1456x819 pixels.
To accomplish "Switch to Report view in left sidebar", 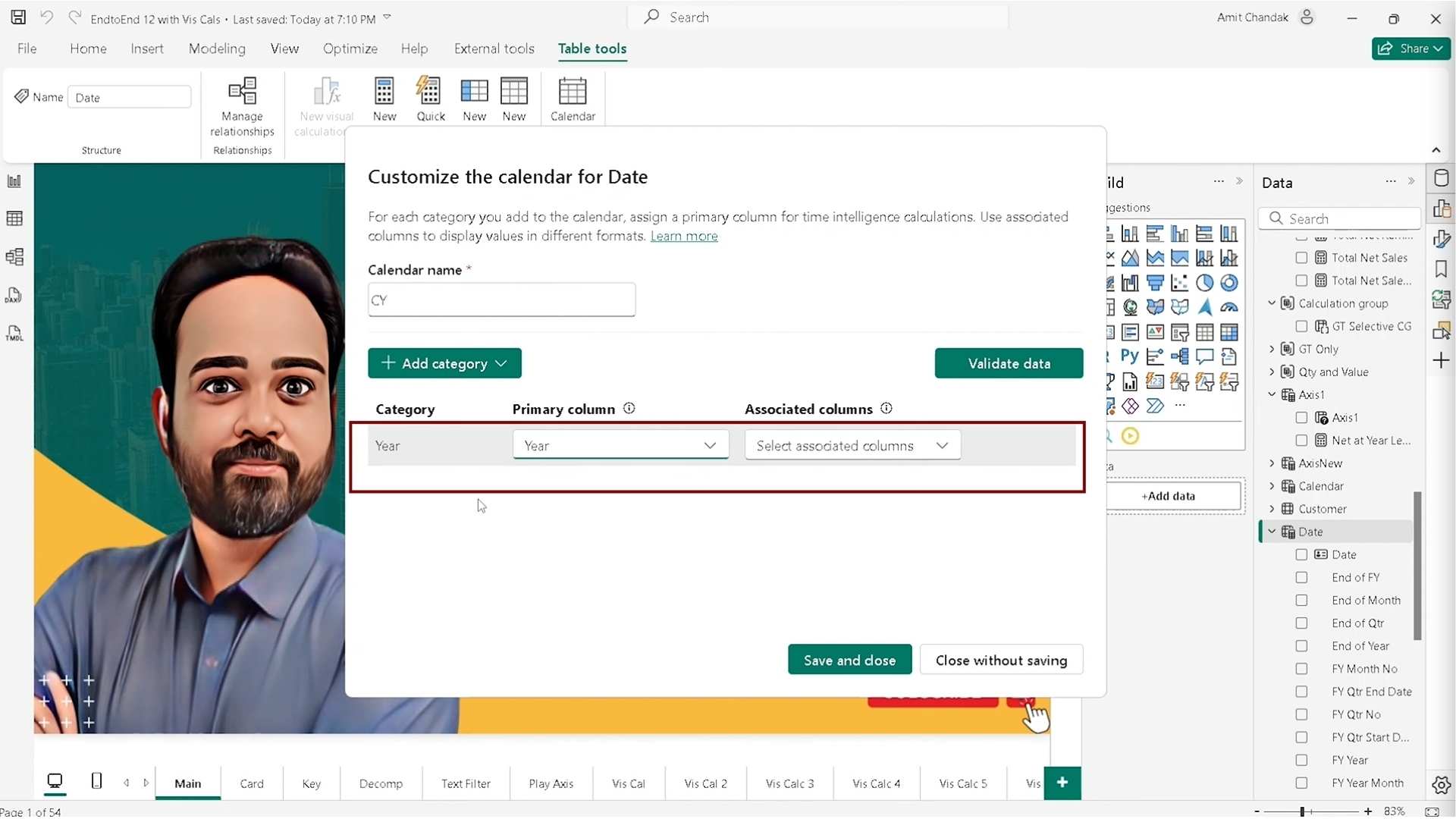I will point(14,180).
